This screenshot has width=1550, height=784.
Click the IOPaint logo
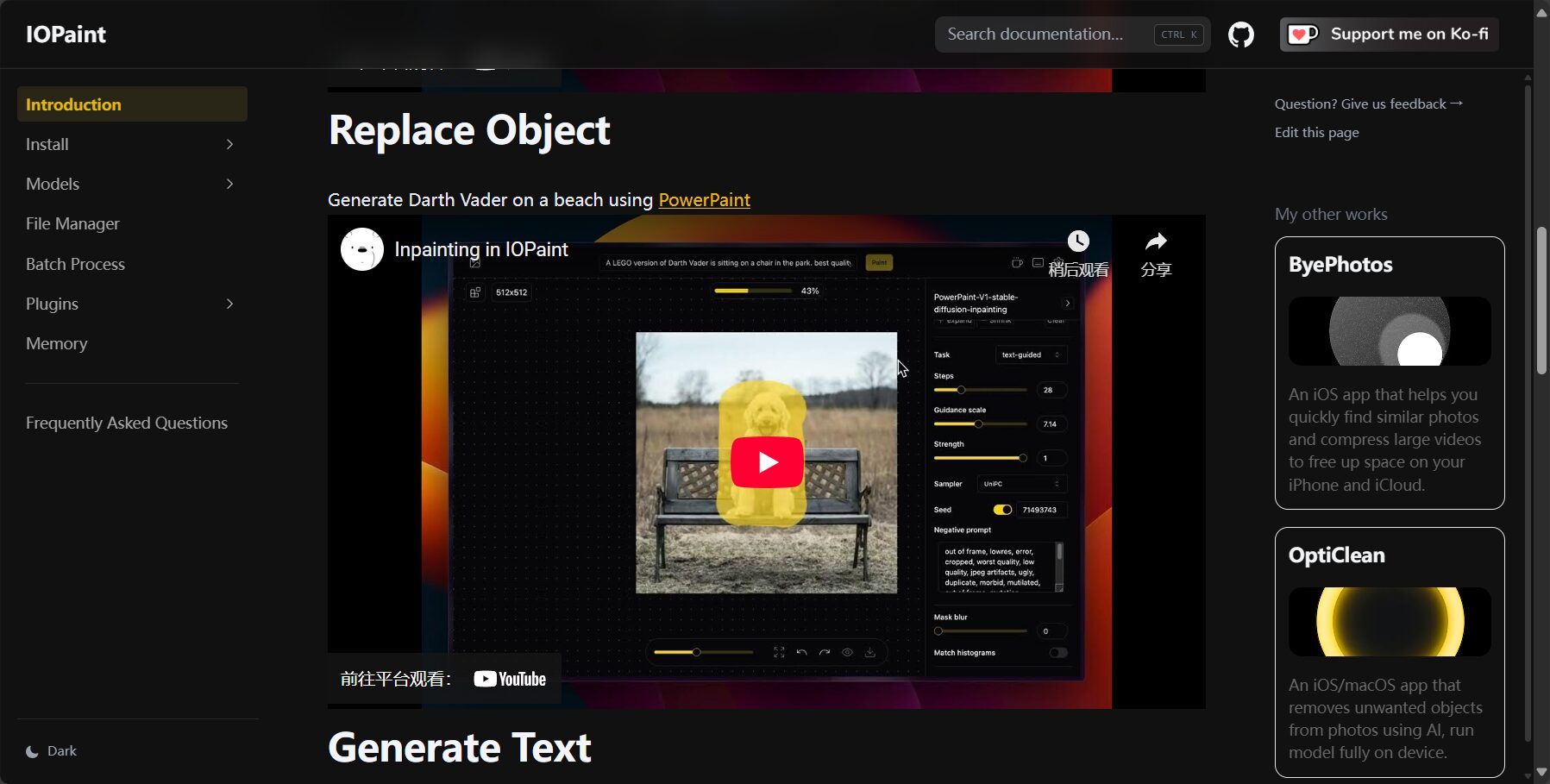point(66,34)
